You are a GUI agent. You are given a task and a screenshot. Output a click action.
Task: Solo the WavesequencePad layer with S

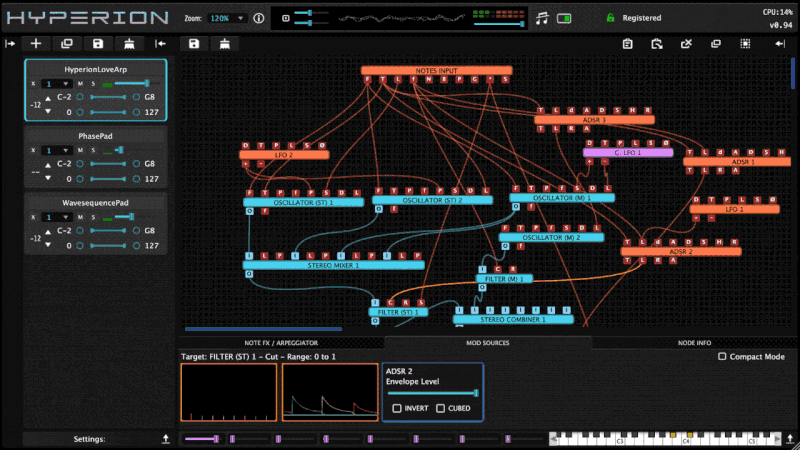click(93, 216)
